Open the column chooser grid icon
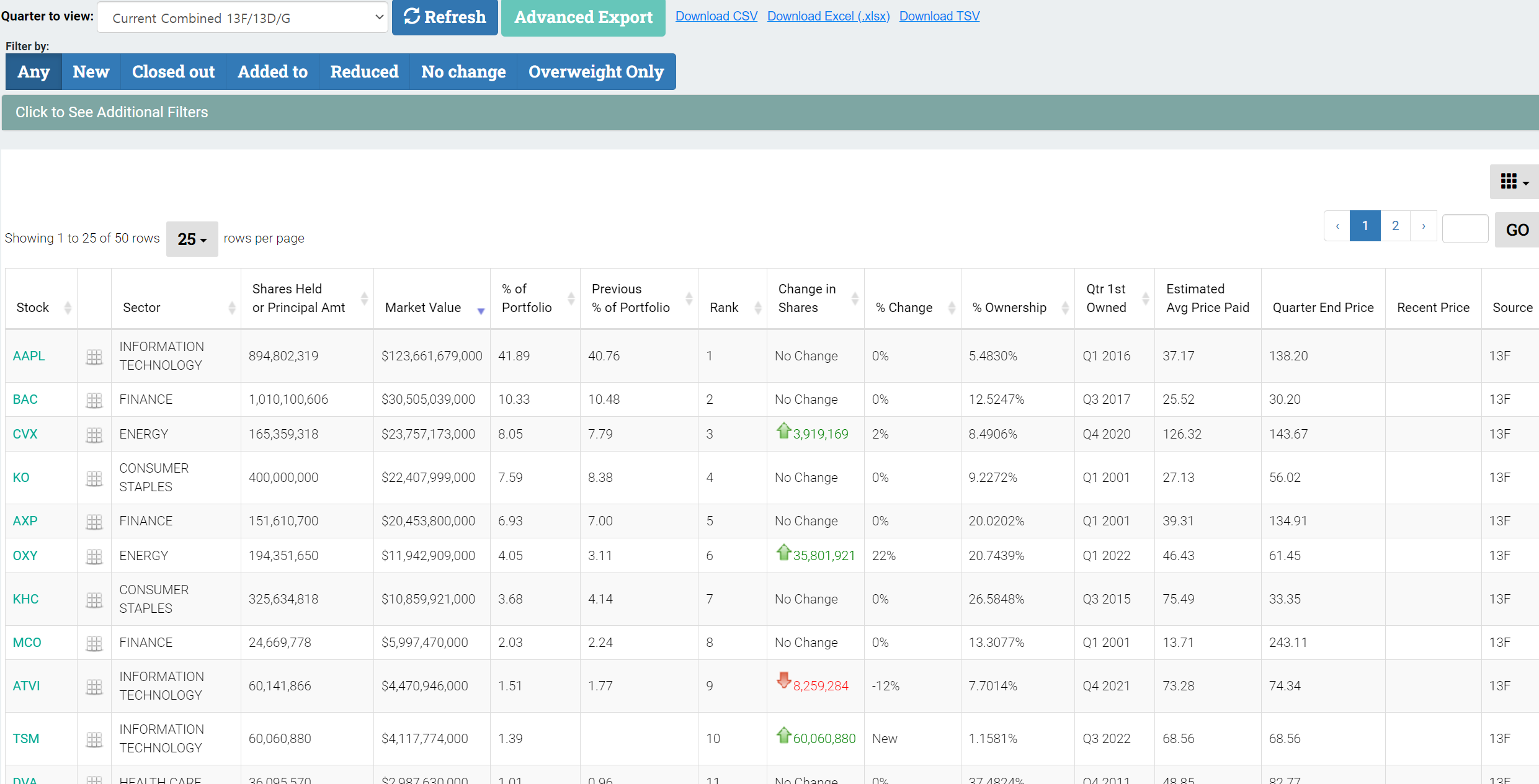 1514,182
